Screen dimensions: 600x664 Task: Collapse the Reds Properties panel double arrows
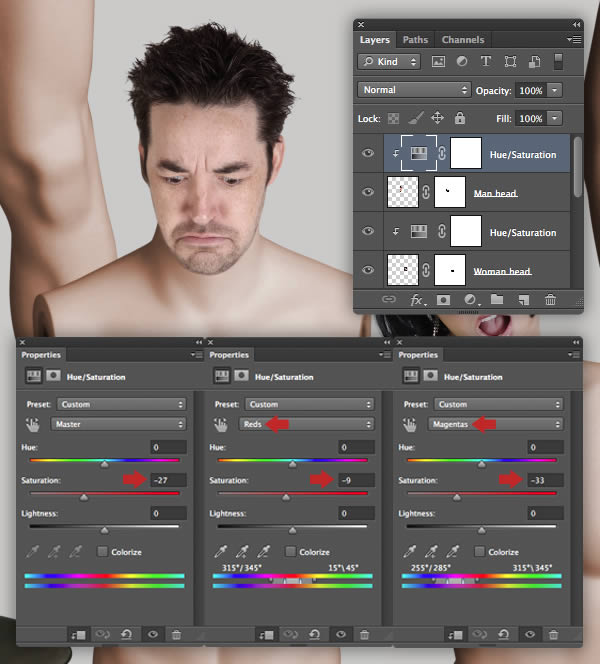click(x=387, y=342)
